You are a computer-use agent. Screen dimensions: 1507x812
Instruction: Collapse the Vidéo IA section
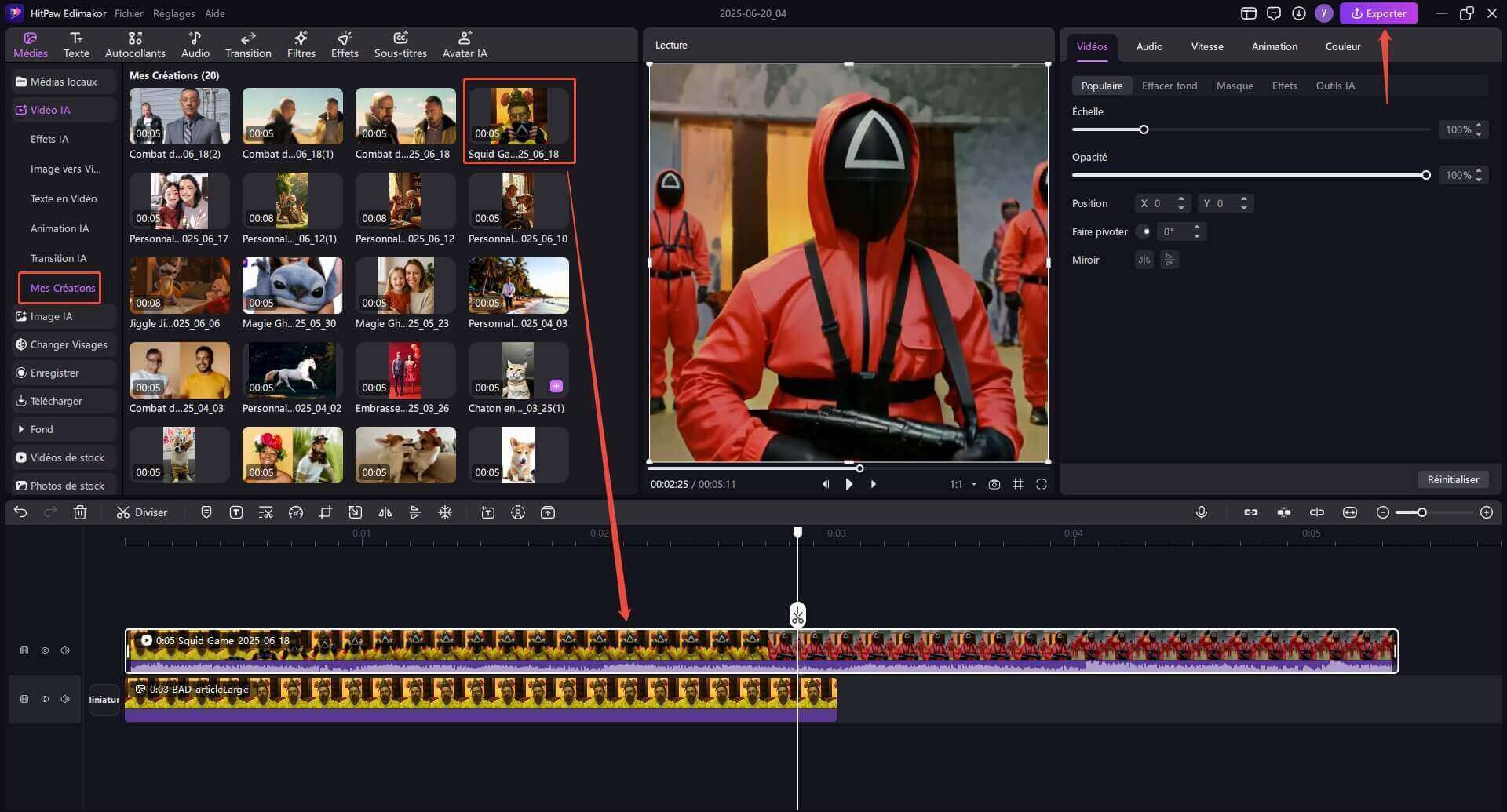63,110
